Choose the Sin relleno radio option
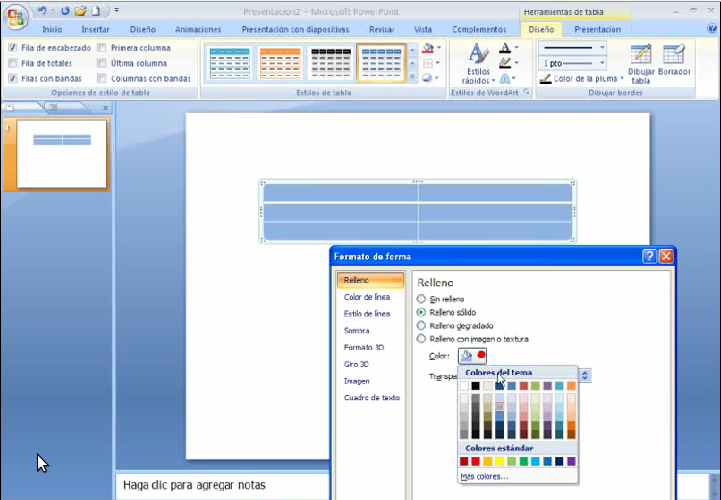The height and width of the screenshot is (500, 721). click(421, 299)
